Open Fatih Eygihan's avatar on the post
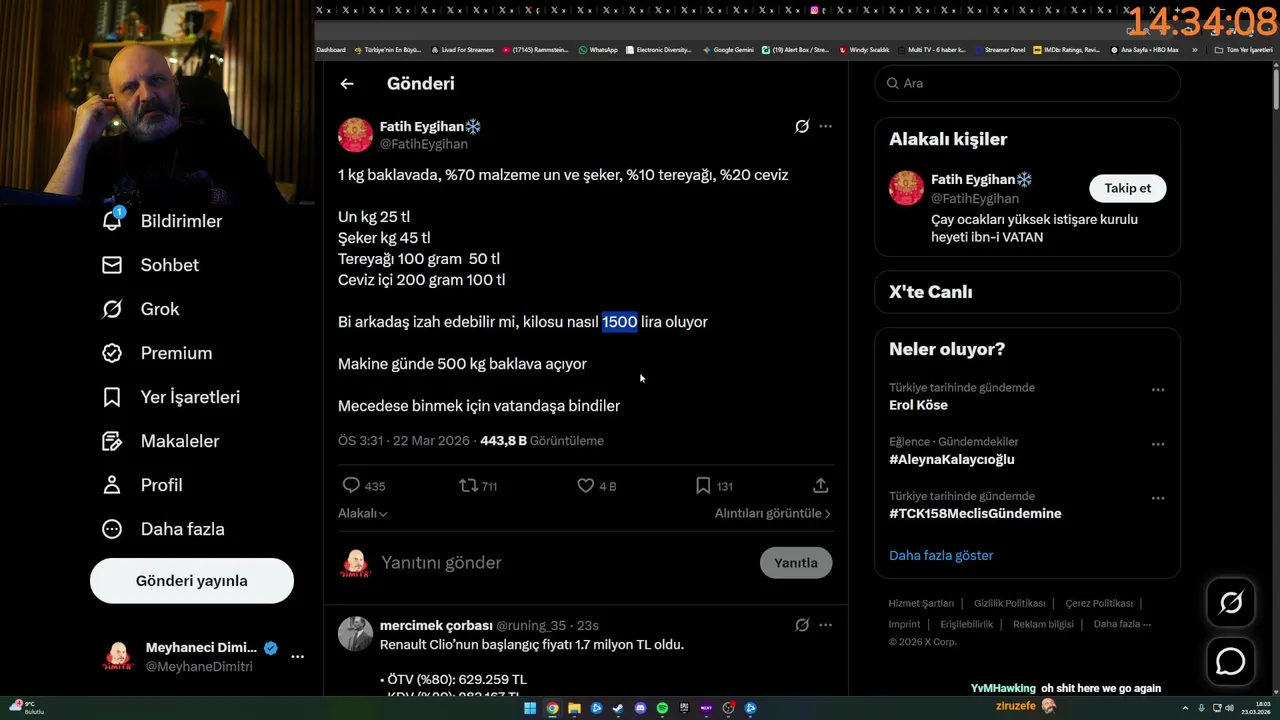This screenshot has width=1280, height=720. click(x=355, y=135)
